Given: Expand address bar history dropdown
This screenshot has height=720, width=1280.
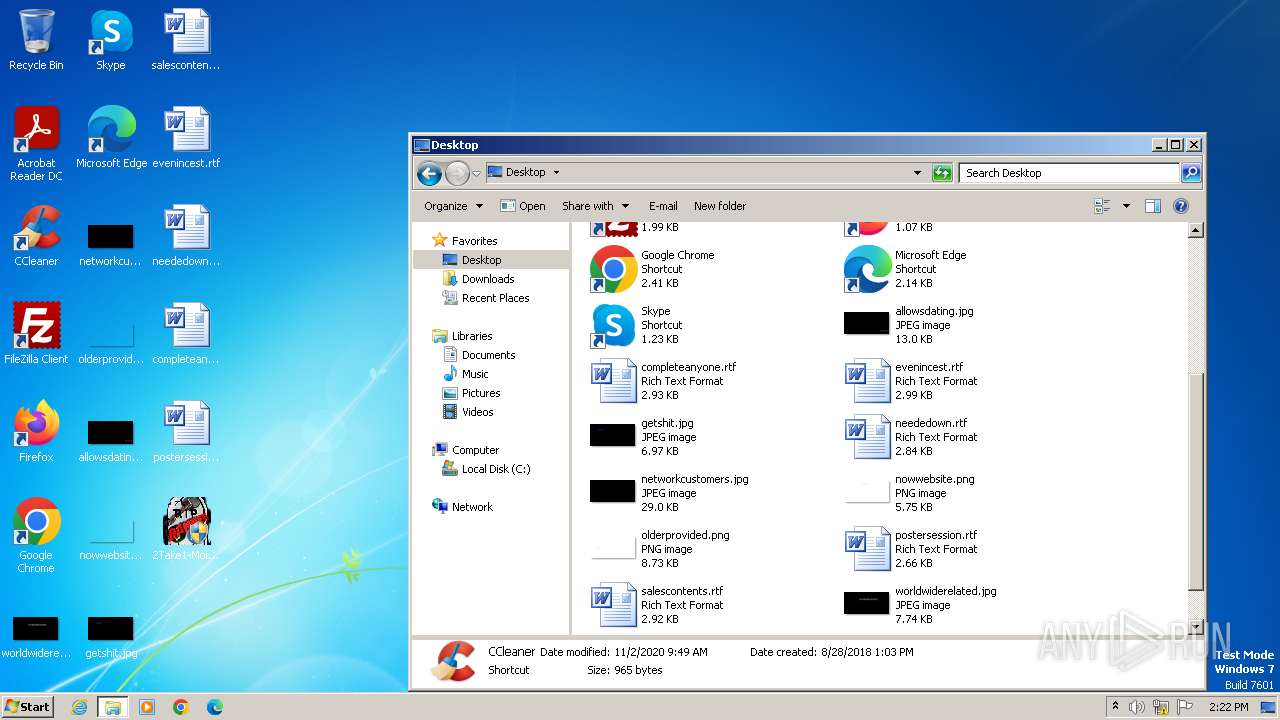Looking at the screenshot, I should 917,173.
